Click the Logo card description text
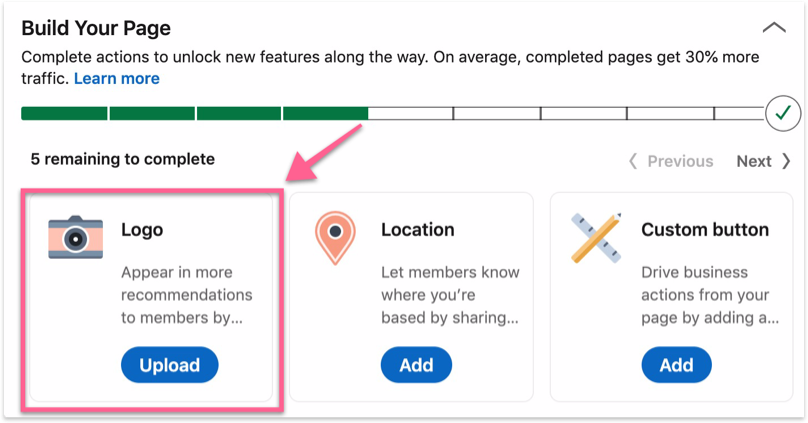The height and width of the screenshot is (423, 808). (186, 295)
